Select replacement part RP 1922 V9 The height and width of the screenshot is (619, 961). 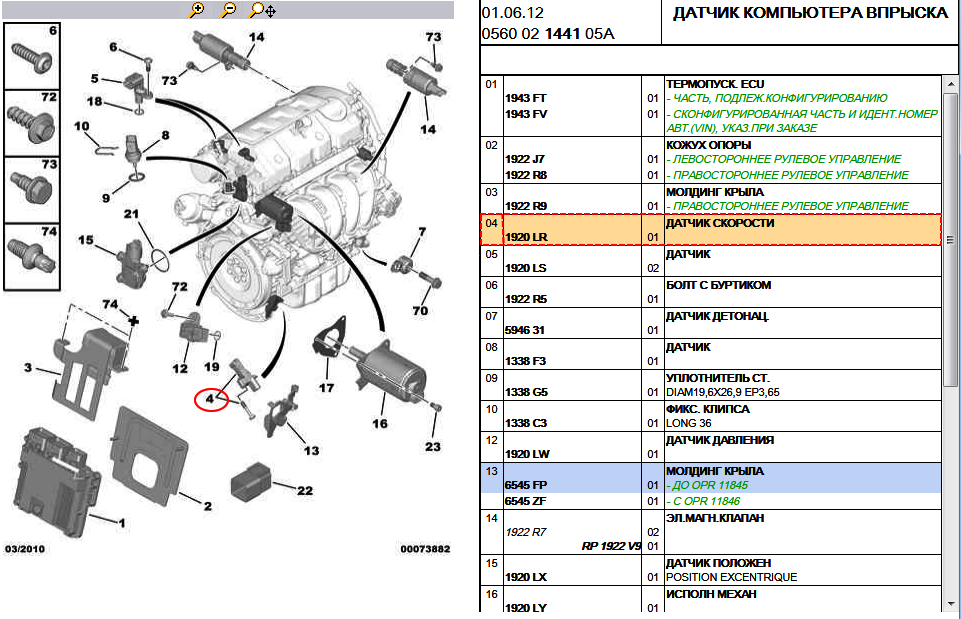tap(611, 546)
